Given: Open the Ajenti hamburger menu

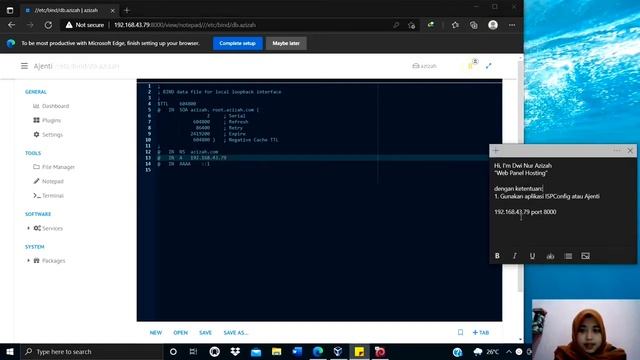Looking at the screenshot, I should click(24, 66).
